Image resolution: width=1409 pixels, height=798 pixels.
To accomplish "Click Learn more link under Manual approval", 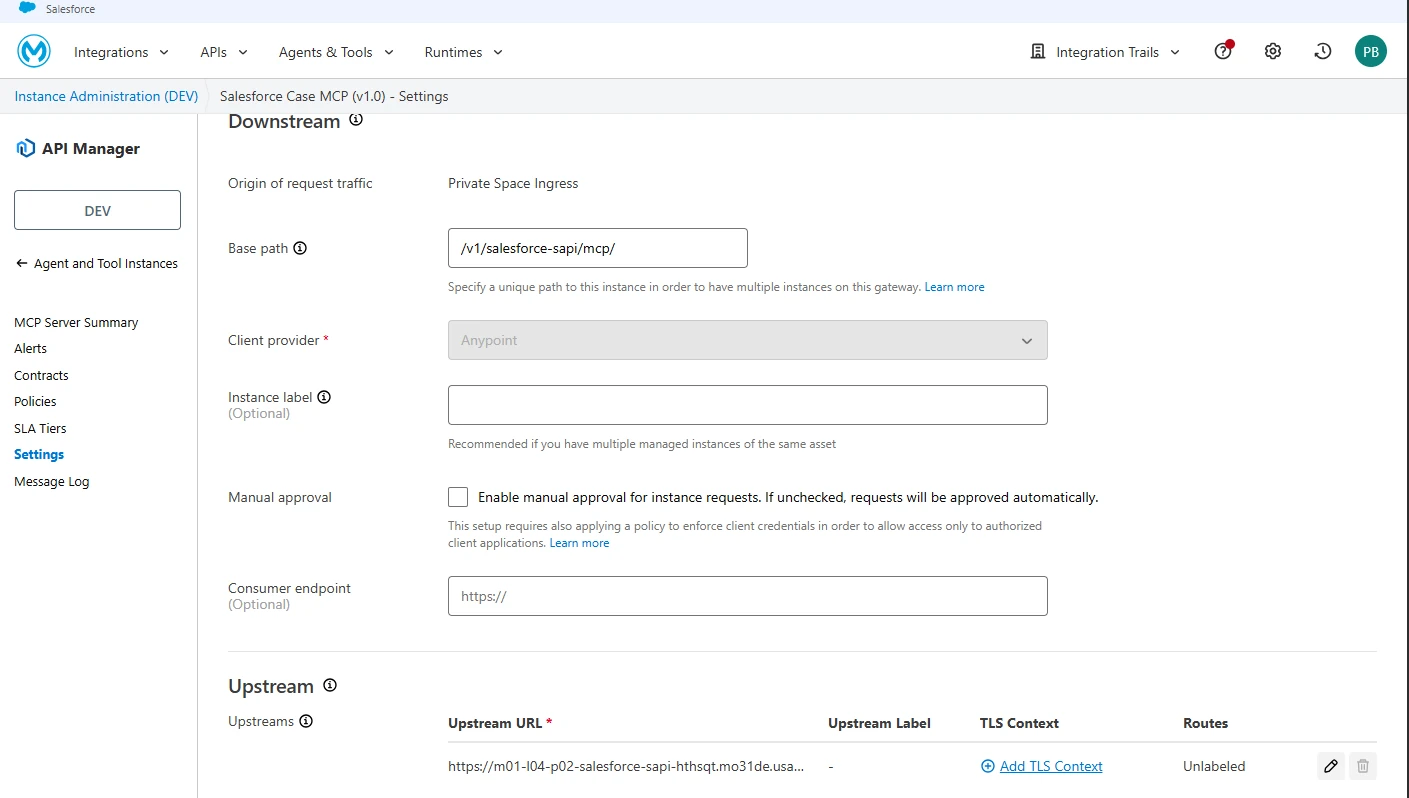I will click(579, 543).
